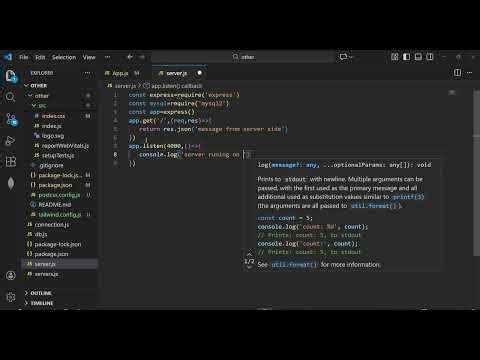Open index.css in the file tree
The image size is (480, 360).
(x=53, y=116)
